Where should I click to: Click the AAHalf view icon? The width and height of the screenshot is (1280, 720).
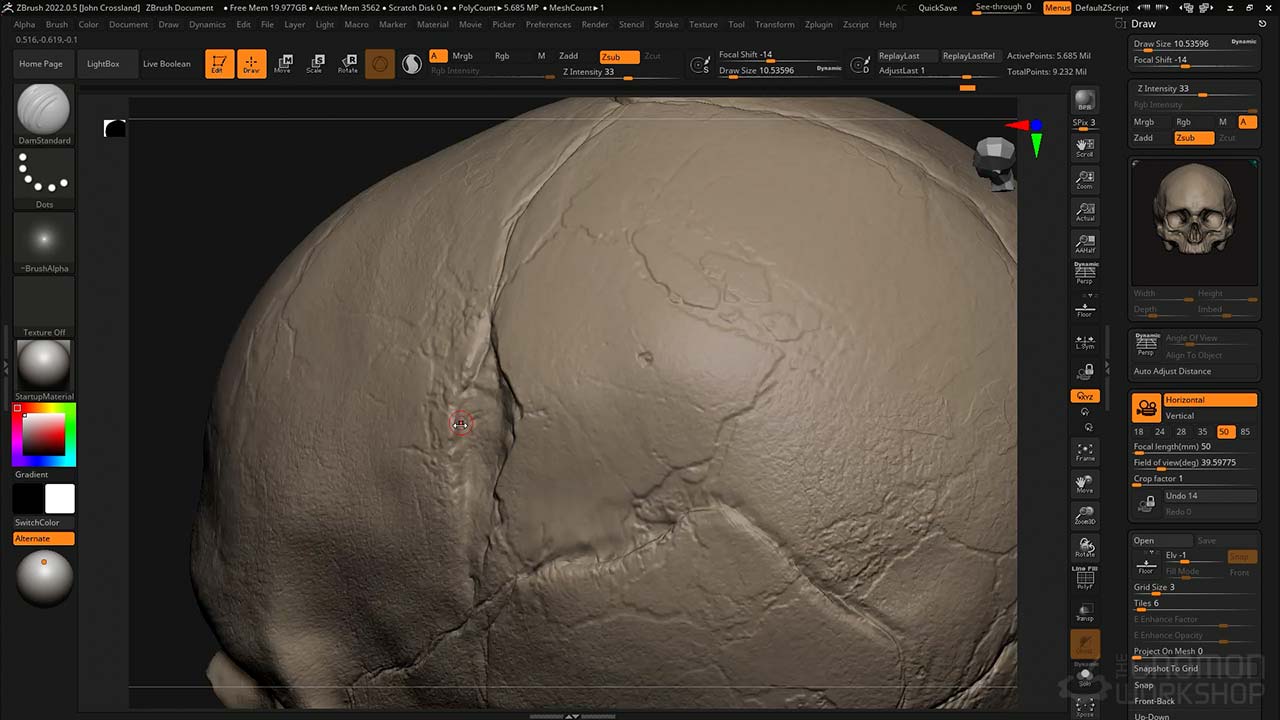[x=1085, y=244]
